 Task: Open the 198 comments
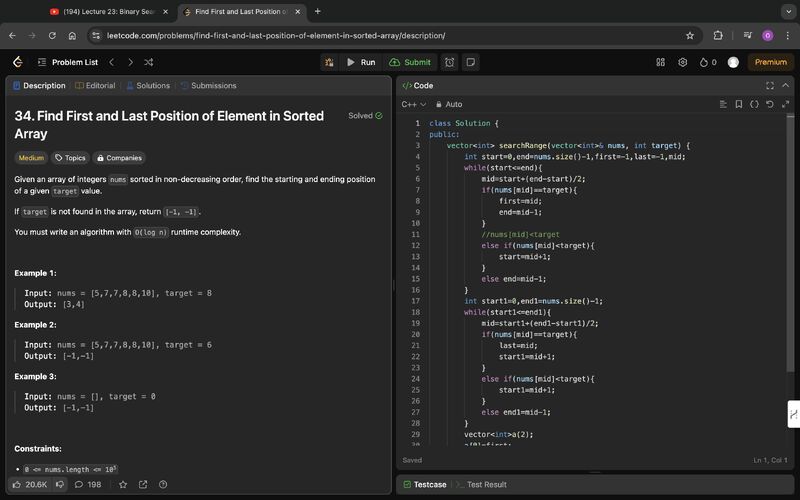click(x=88, y=485)
